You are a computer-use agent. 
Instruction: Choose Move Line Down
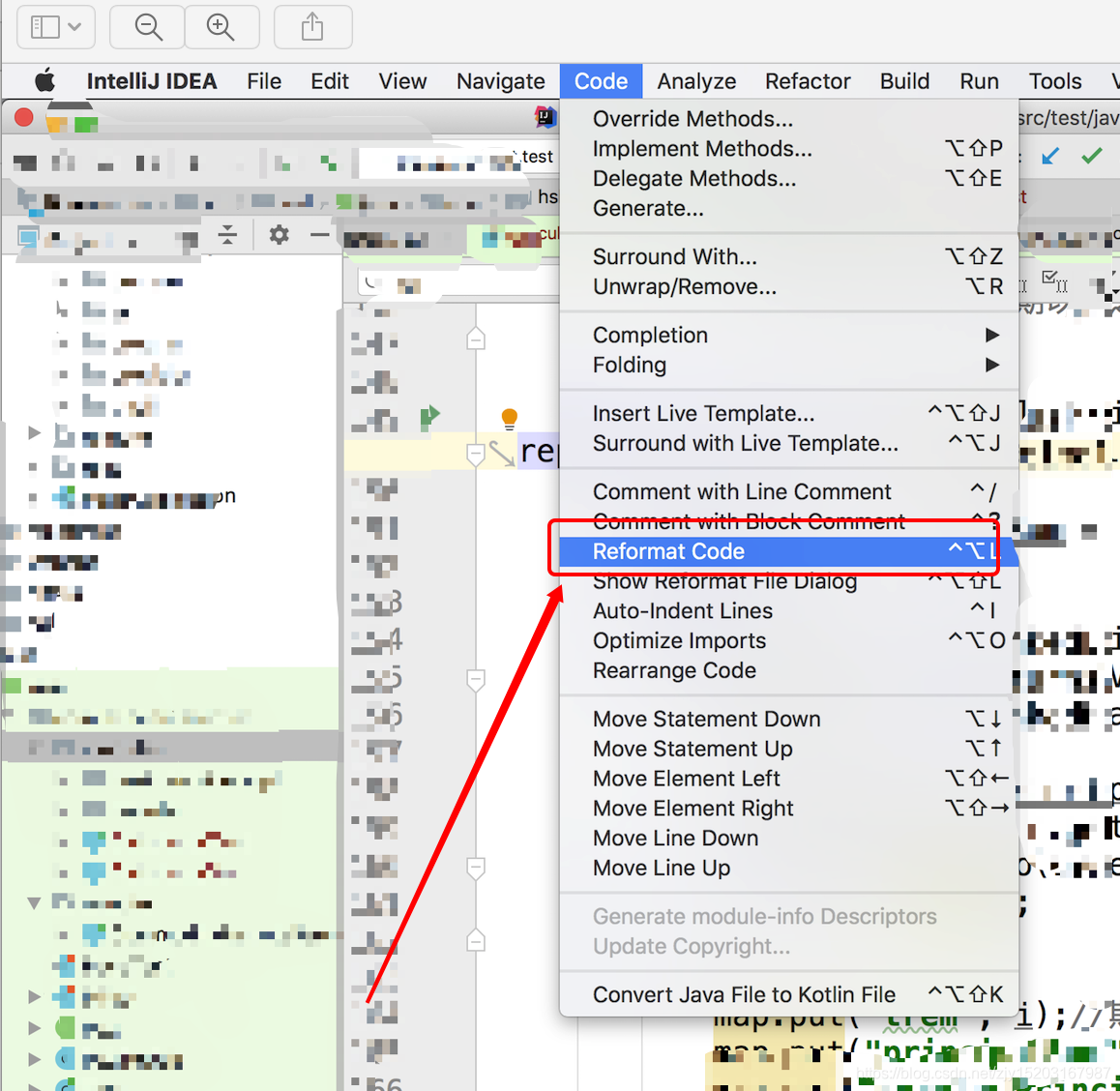[788, 838]
